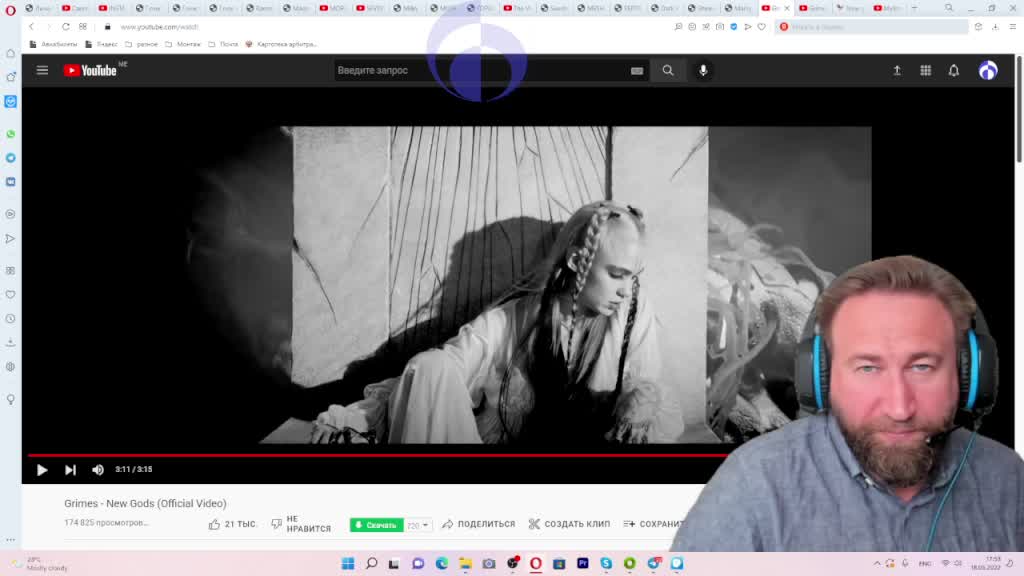Viewport: 1024px width, 576px height.
Task: Open the YouTube apps grid
Action: [x=925, y=71]
